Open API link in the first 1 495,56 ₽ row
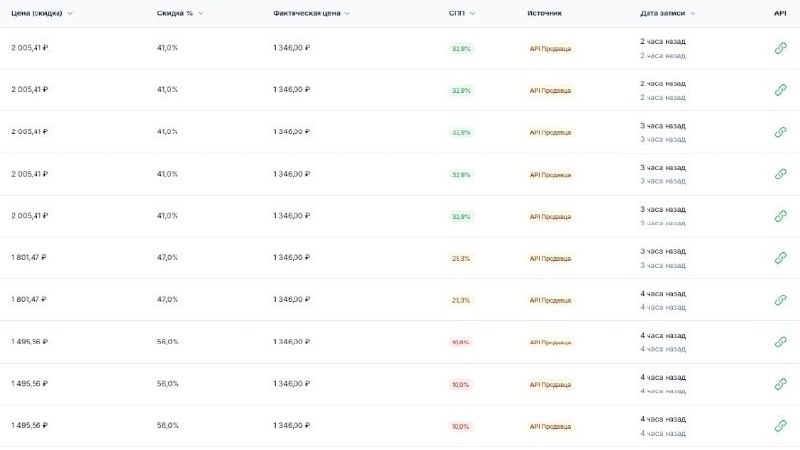This screenshot has height=450, width=800. [x=780, y=342]
